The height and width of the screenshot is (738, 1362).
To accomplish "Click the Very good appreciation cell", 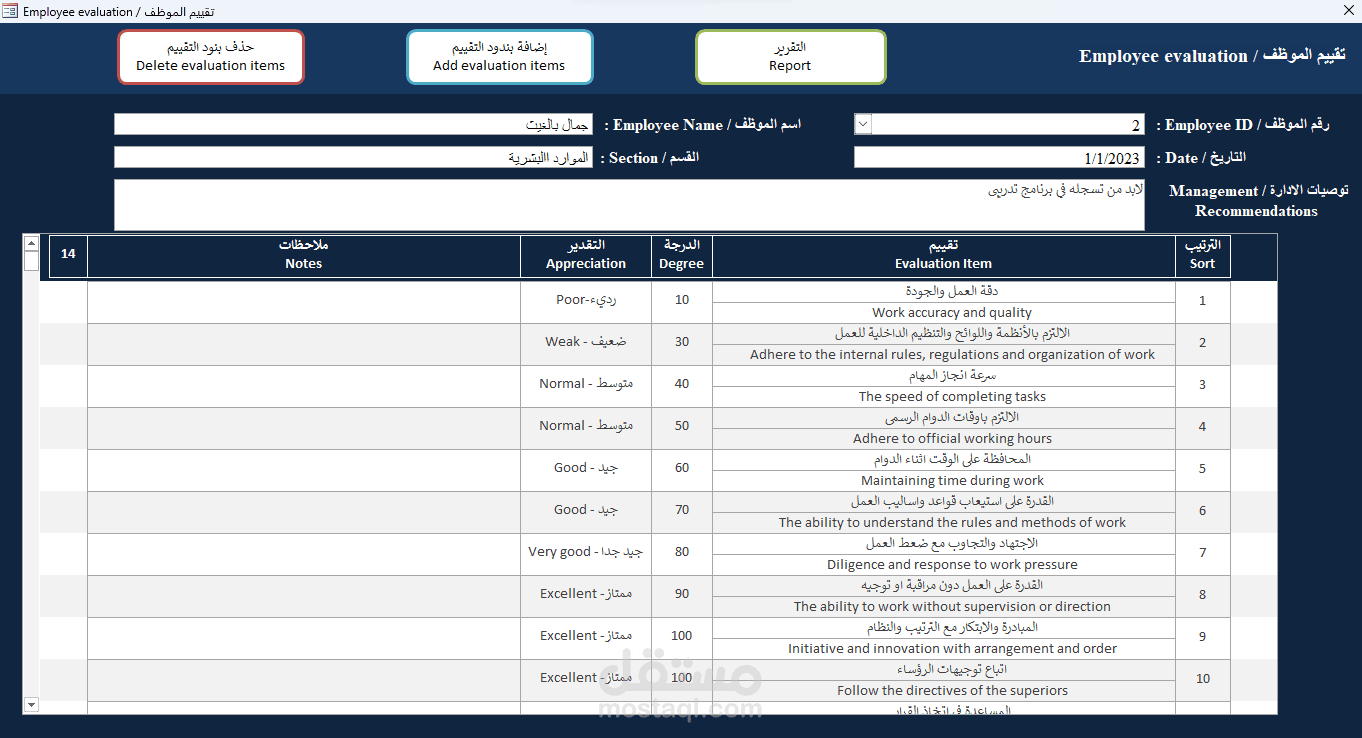I will 586,552.
